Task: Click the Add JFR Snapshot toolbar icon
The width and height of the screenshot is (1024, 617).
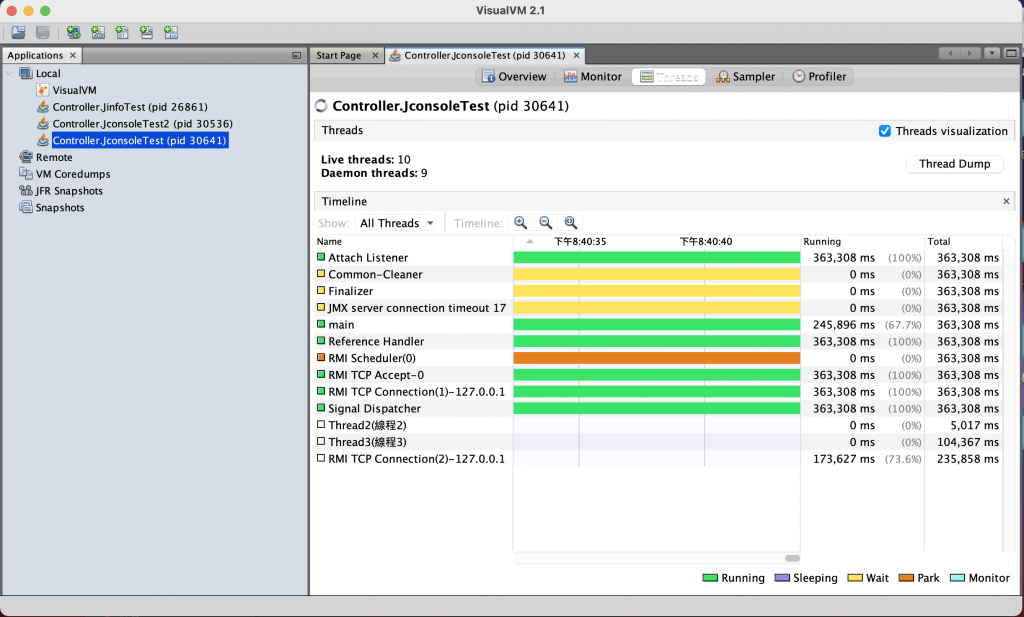Action: click(146, 32)
